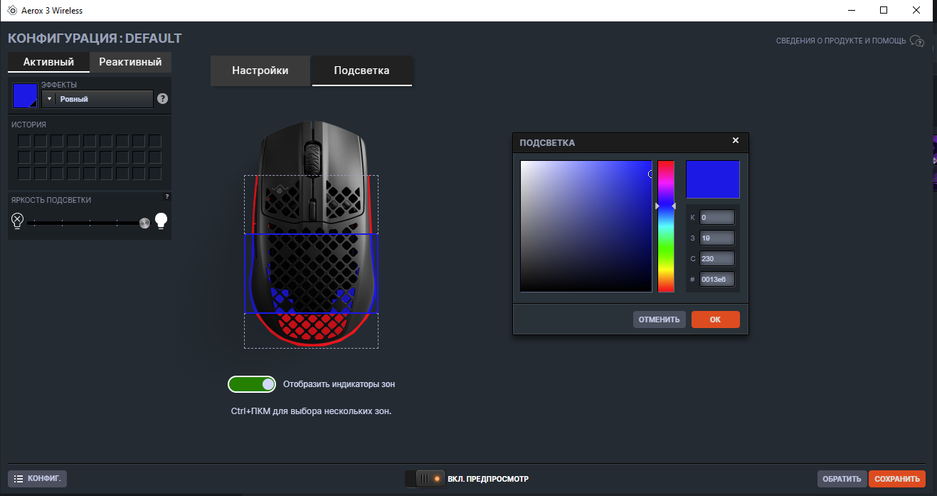The height and width of the screenshot is (496, 937).
Task: Click the blue color preview box in dialog
Action: pos(712,179)
